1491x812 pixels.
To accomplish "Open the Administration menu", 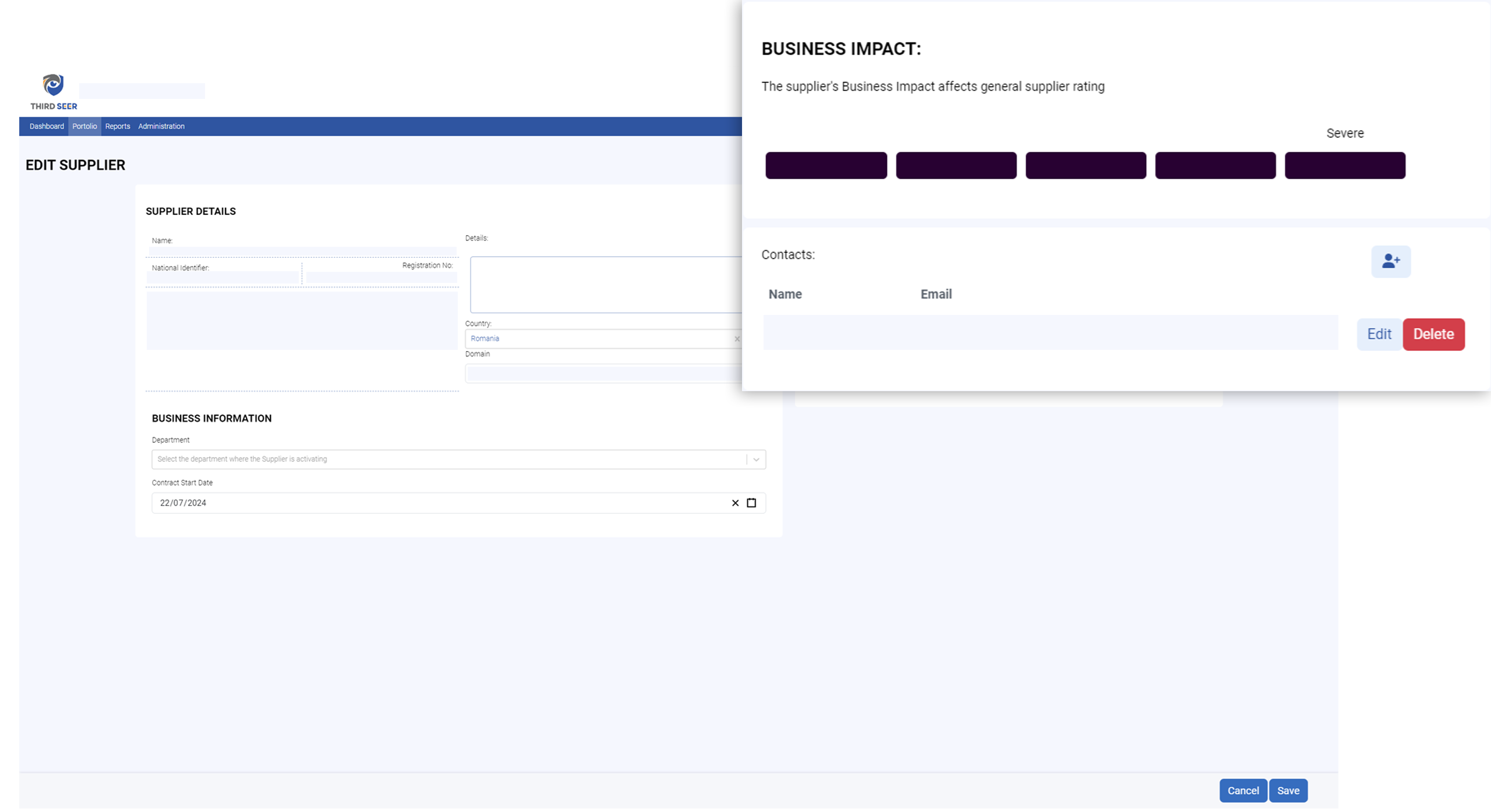I will click(x=161, y=126).
